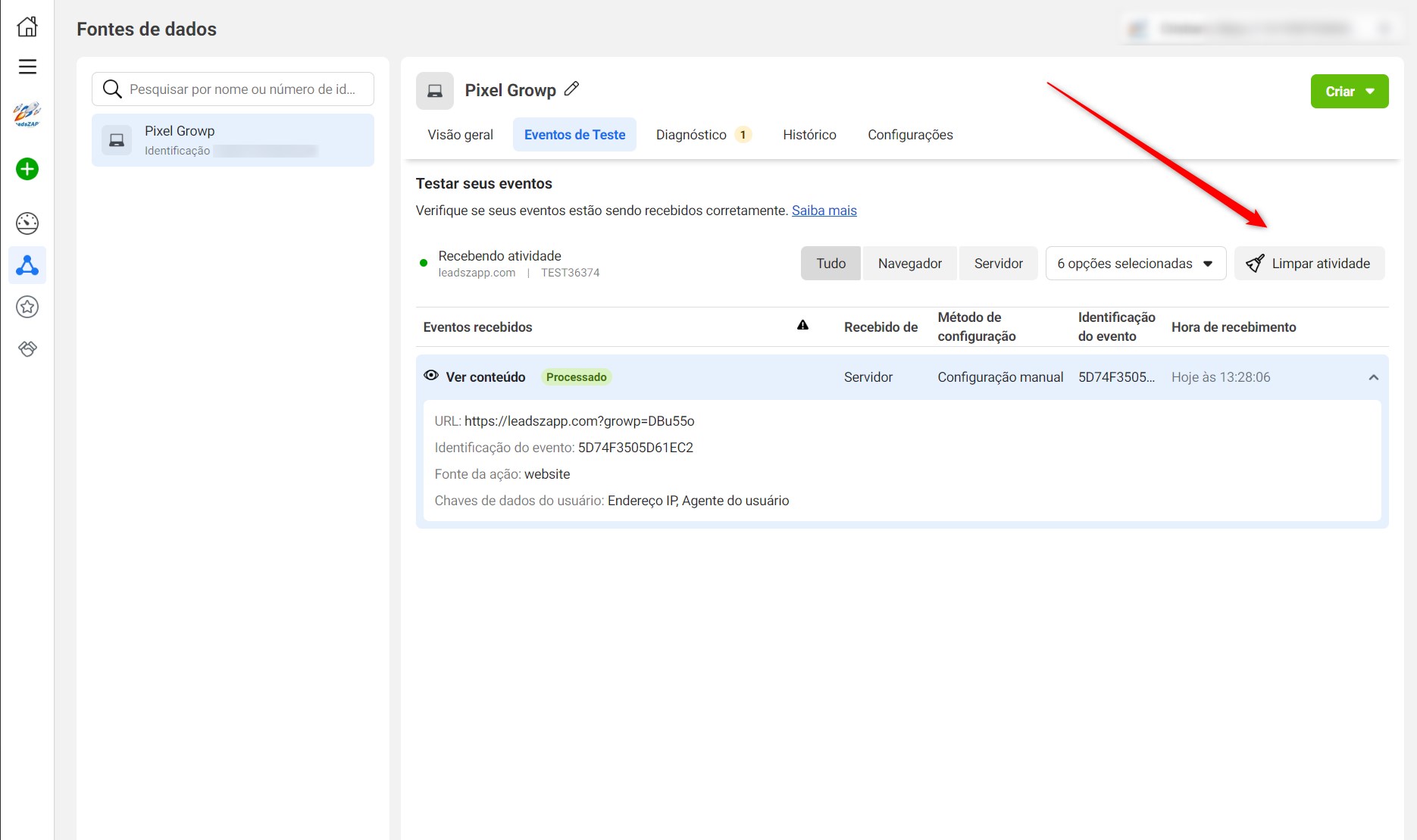Toggle the eye icon next to Ver conteúdo
This screenshot has width=1417, height=840.
(x=431, y=376)
